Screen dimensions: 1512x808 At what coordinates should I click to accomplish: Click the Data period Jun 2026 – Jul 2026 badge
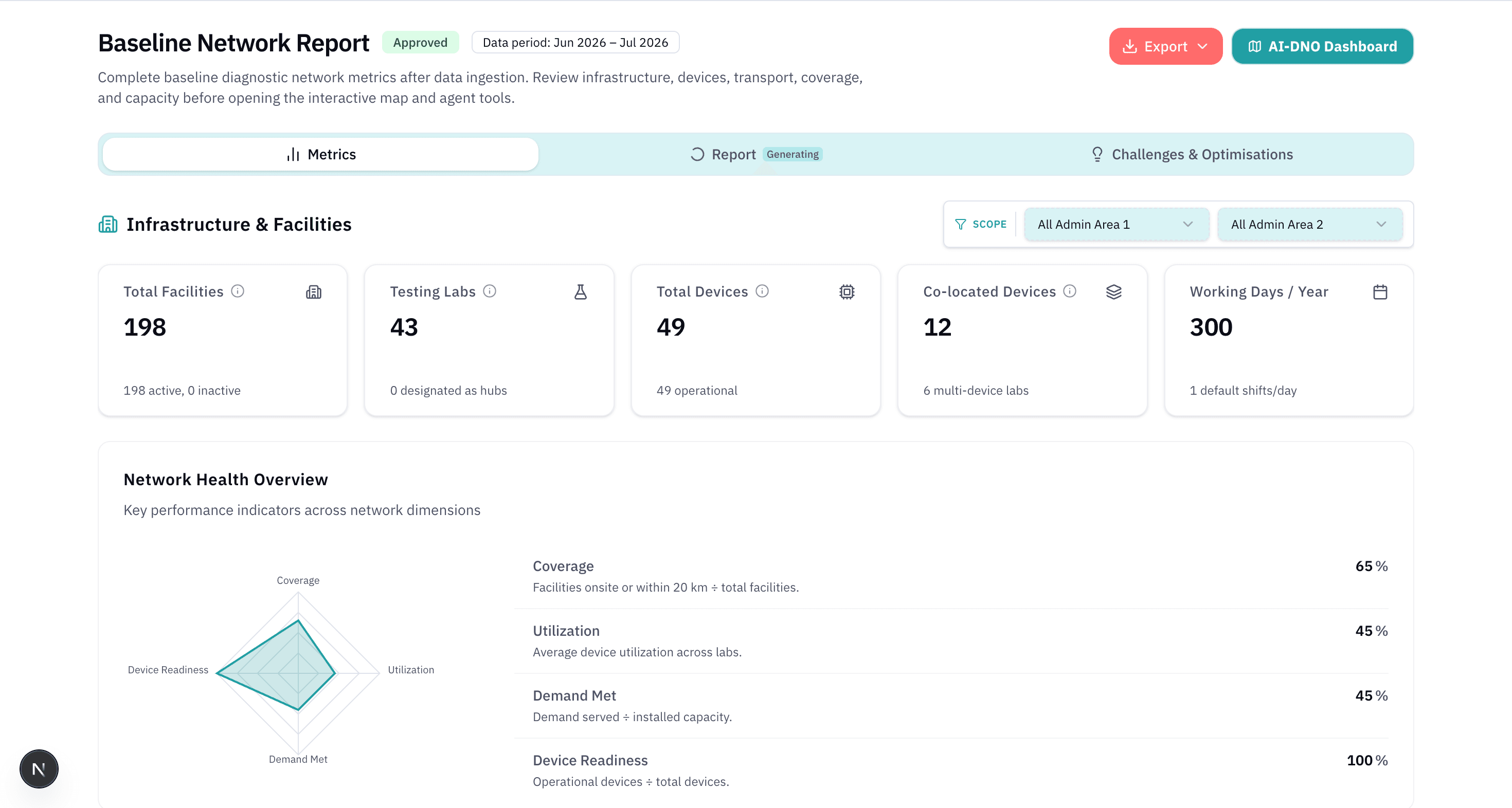pos(575,42)
